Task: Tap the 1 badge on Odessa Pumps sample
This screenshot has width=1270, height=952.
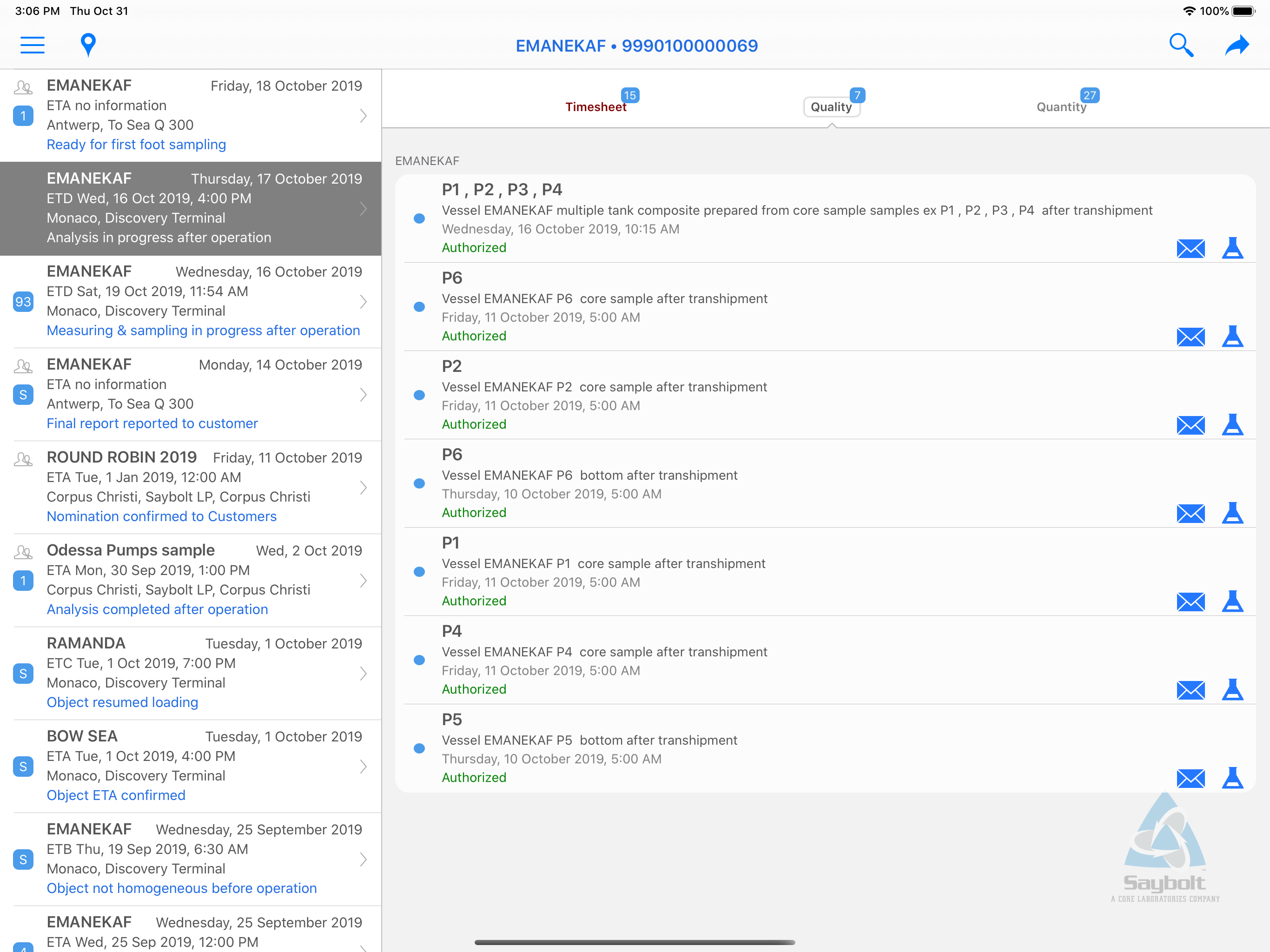Action: (23, 581)
